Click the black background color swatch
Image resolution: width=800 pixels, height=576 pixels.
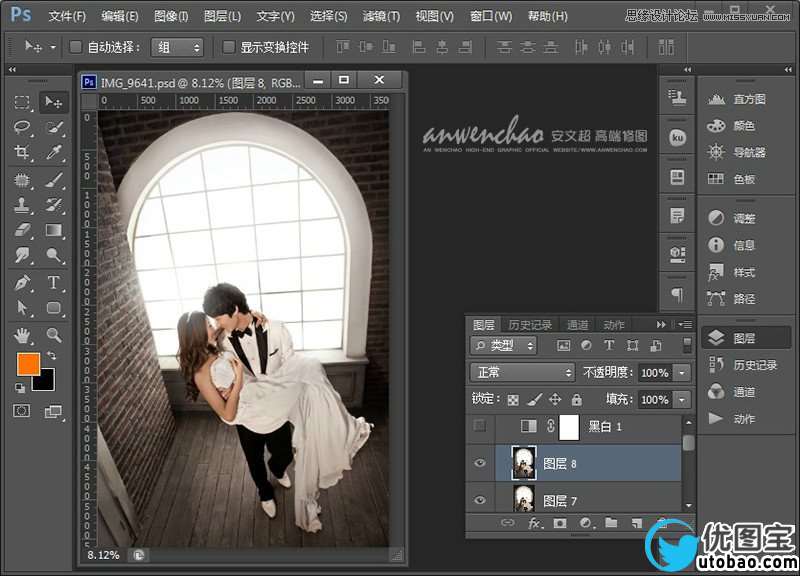47,384
